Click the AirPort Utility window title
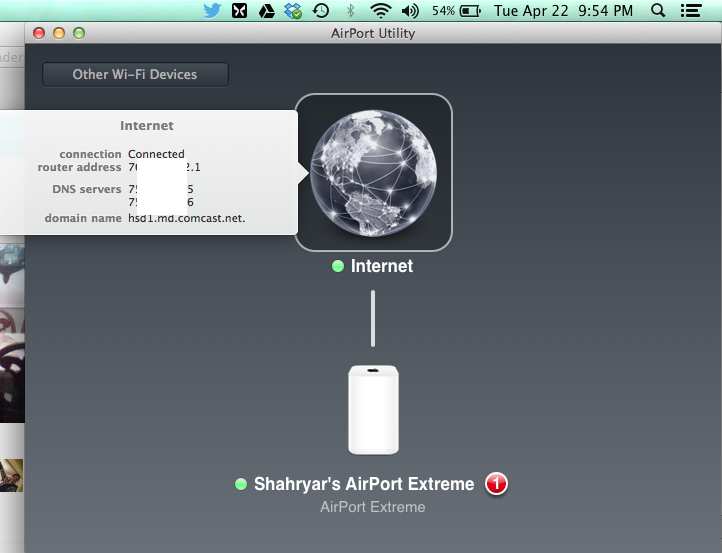The image size is (722, 553). (x=373, y=33)
